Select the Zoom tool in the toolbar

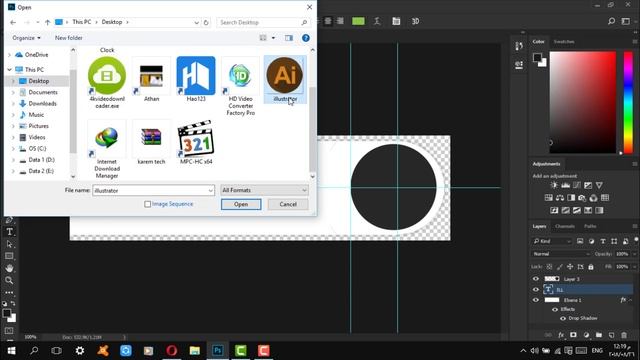tap(9, 280)
